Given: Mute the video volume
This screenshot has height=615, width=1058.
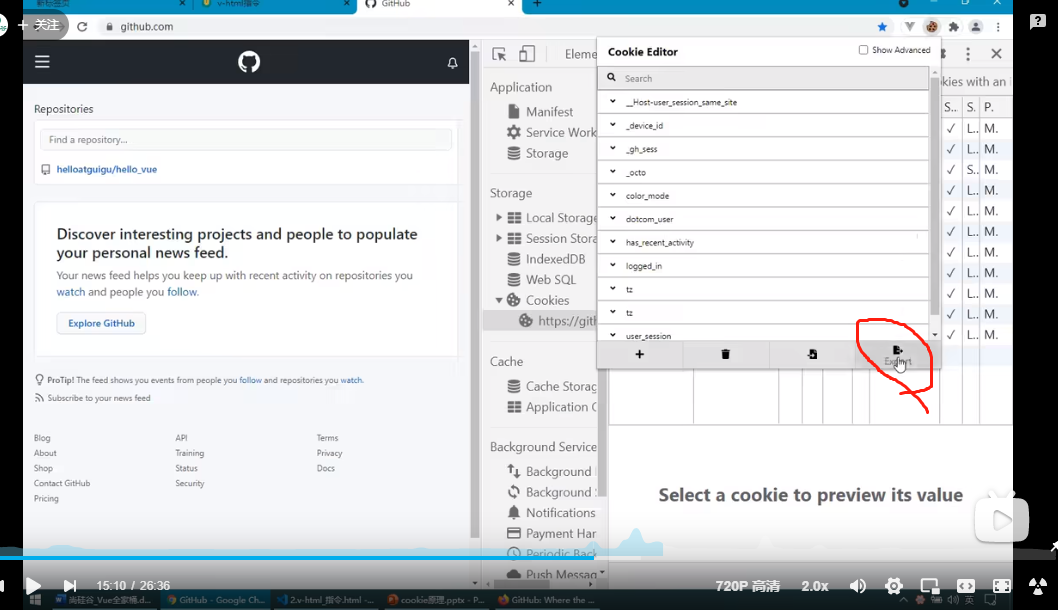Looking at the screenshot, I should click(x=858, y=586).
